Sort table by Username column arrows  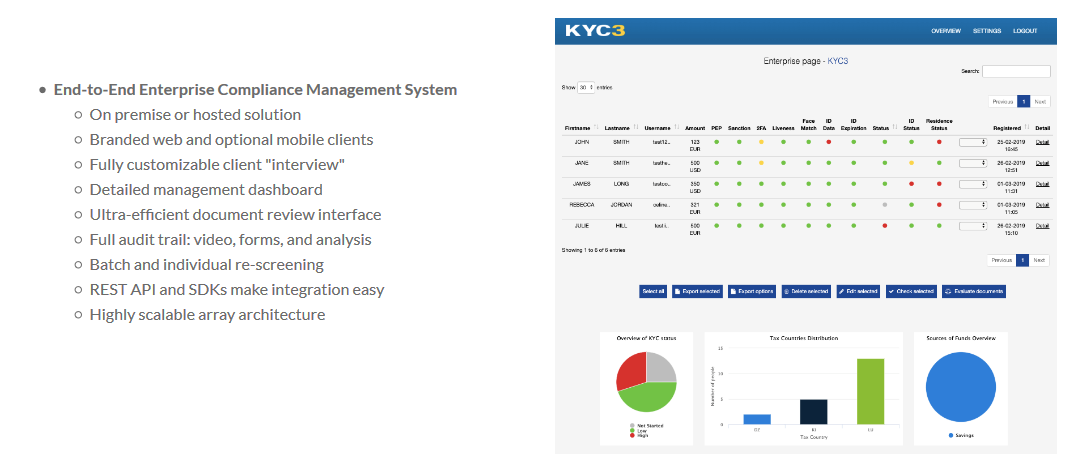click(x=677, y=127)
